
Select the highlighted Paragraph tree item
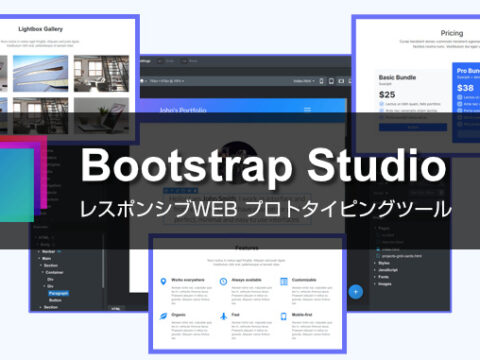pyautogui.click(x=58, y=293)
